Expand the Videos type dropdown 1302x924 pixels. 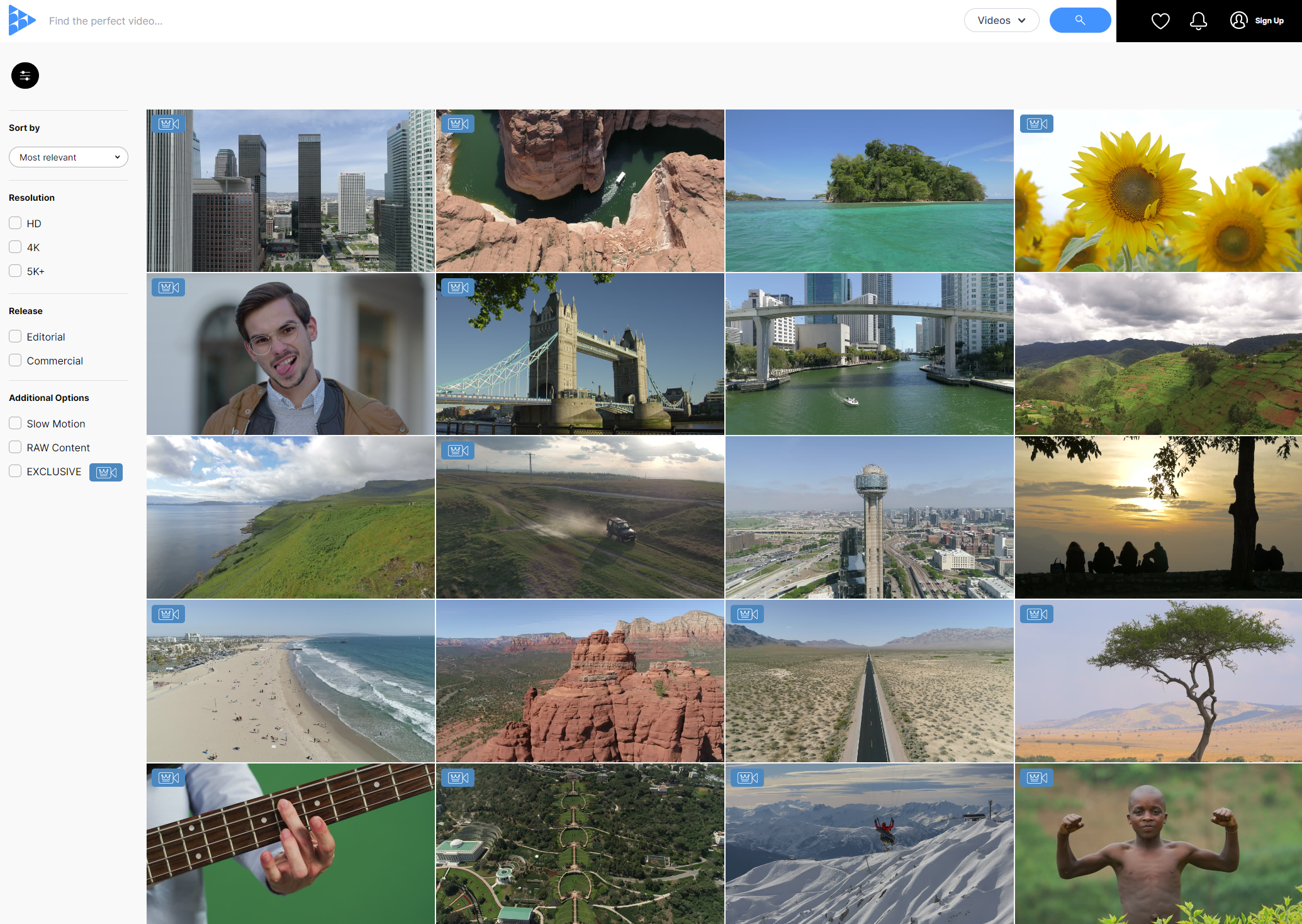pyautogui.click(x=1001, y=20)
